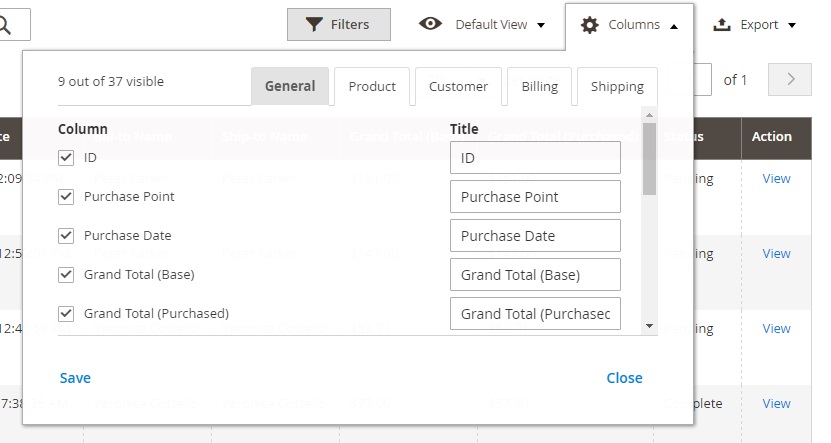
Task: Switch to the Customer tab
Action: tap(458, 86)
